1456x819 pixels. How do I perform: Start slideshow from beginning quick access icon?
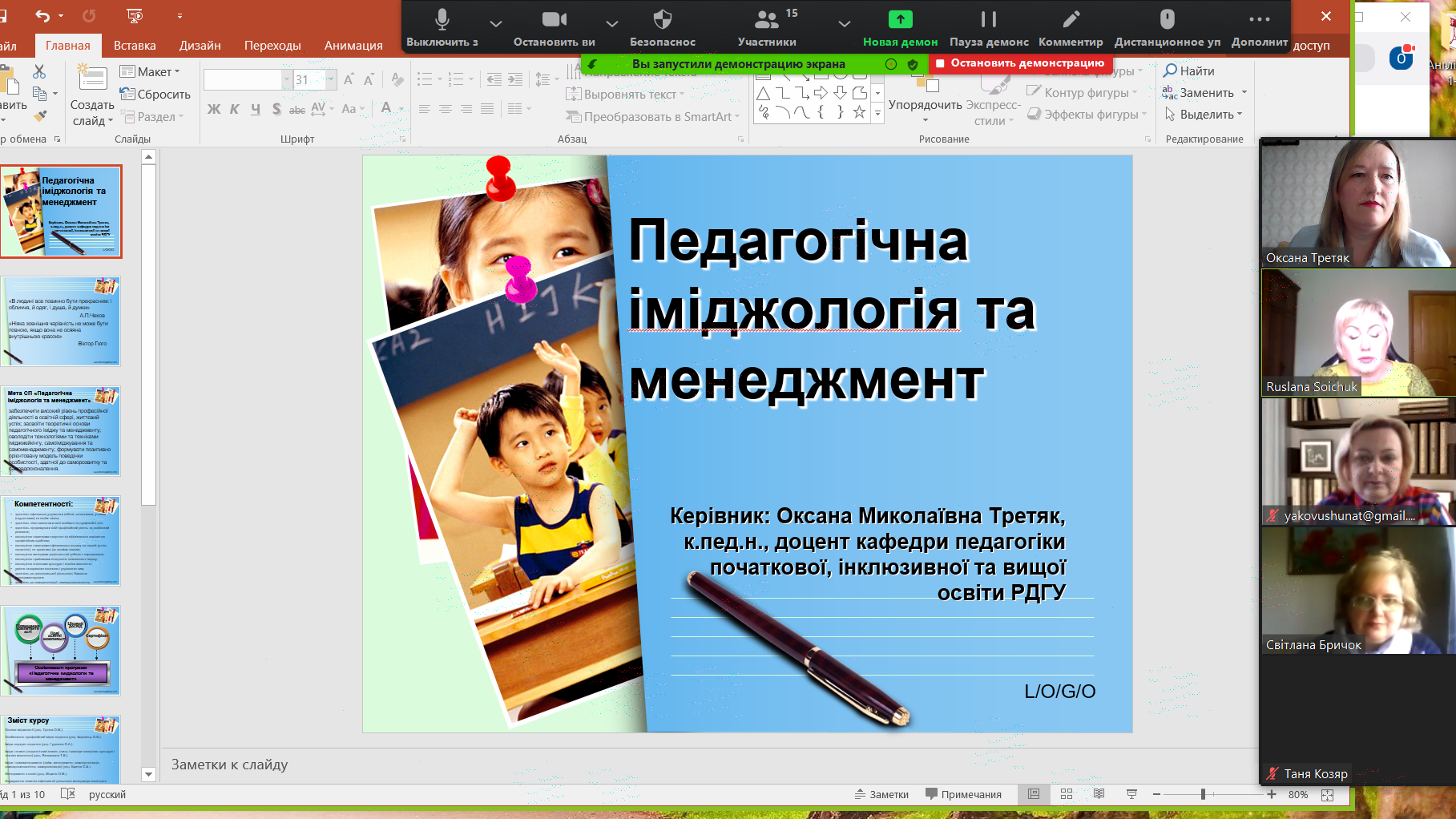point(135,15)
